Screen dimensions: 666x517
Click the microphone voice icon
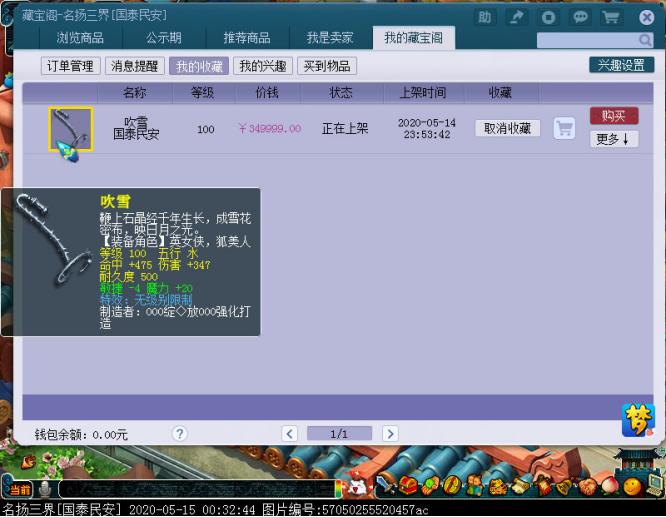point(45,489)
